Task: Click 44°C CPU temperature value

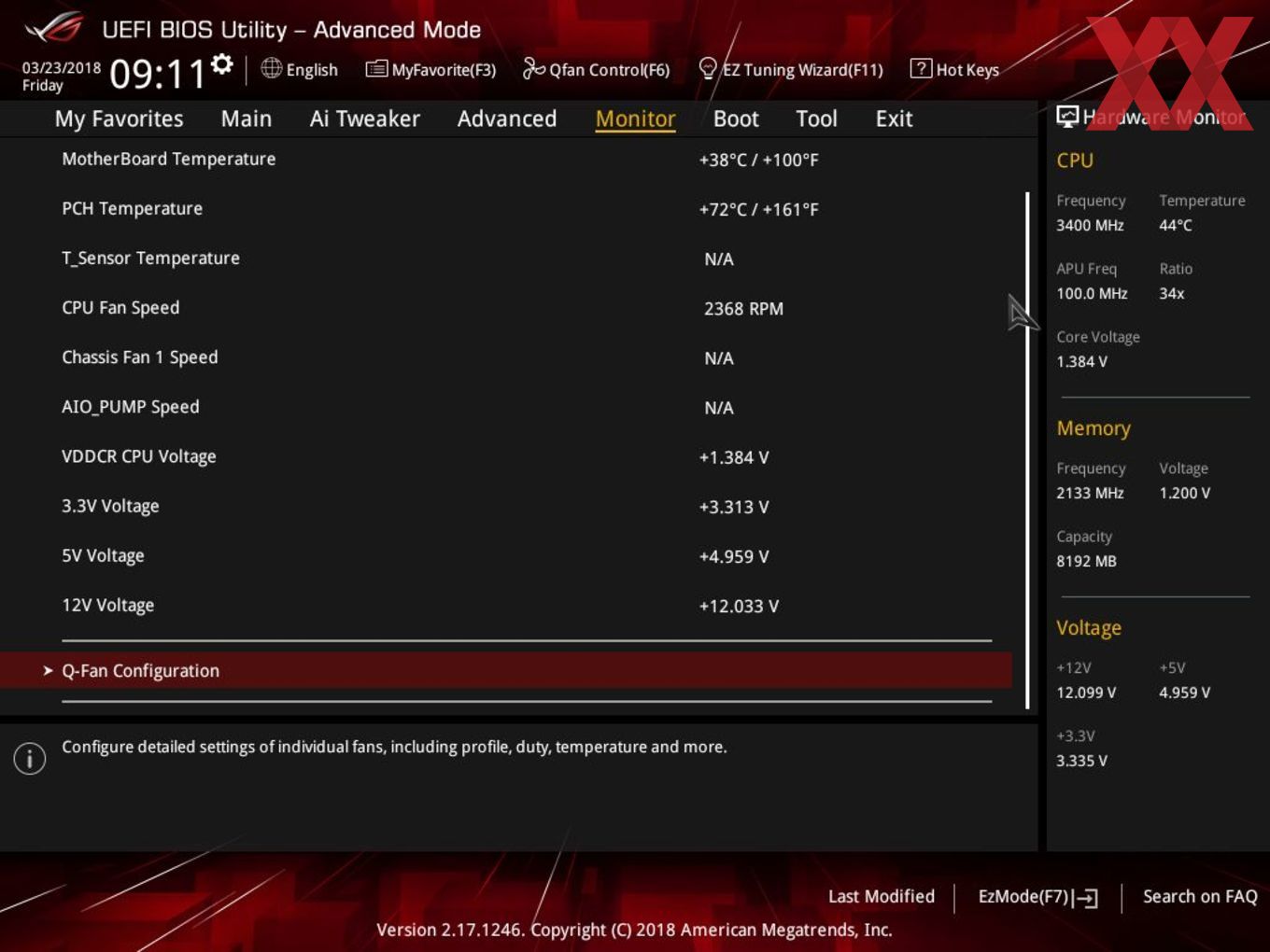Action: pyautogui.click(x=1176, y=225)
